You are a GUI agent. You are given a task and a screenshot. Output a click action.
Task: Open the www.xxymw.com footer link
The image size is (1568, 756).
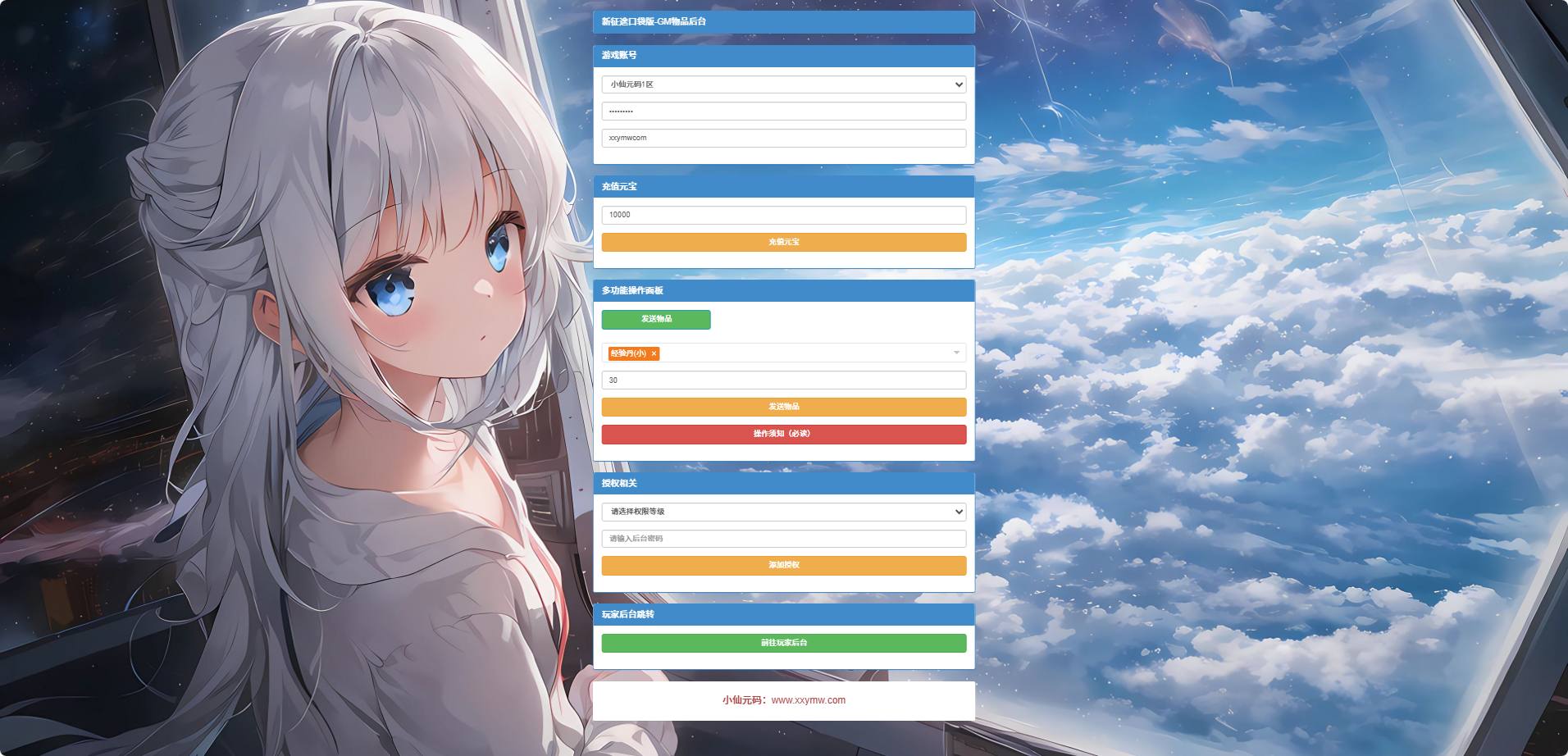pos(808,700)
